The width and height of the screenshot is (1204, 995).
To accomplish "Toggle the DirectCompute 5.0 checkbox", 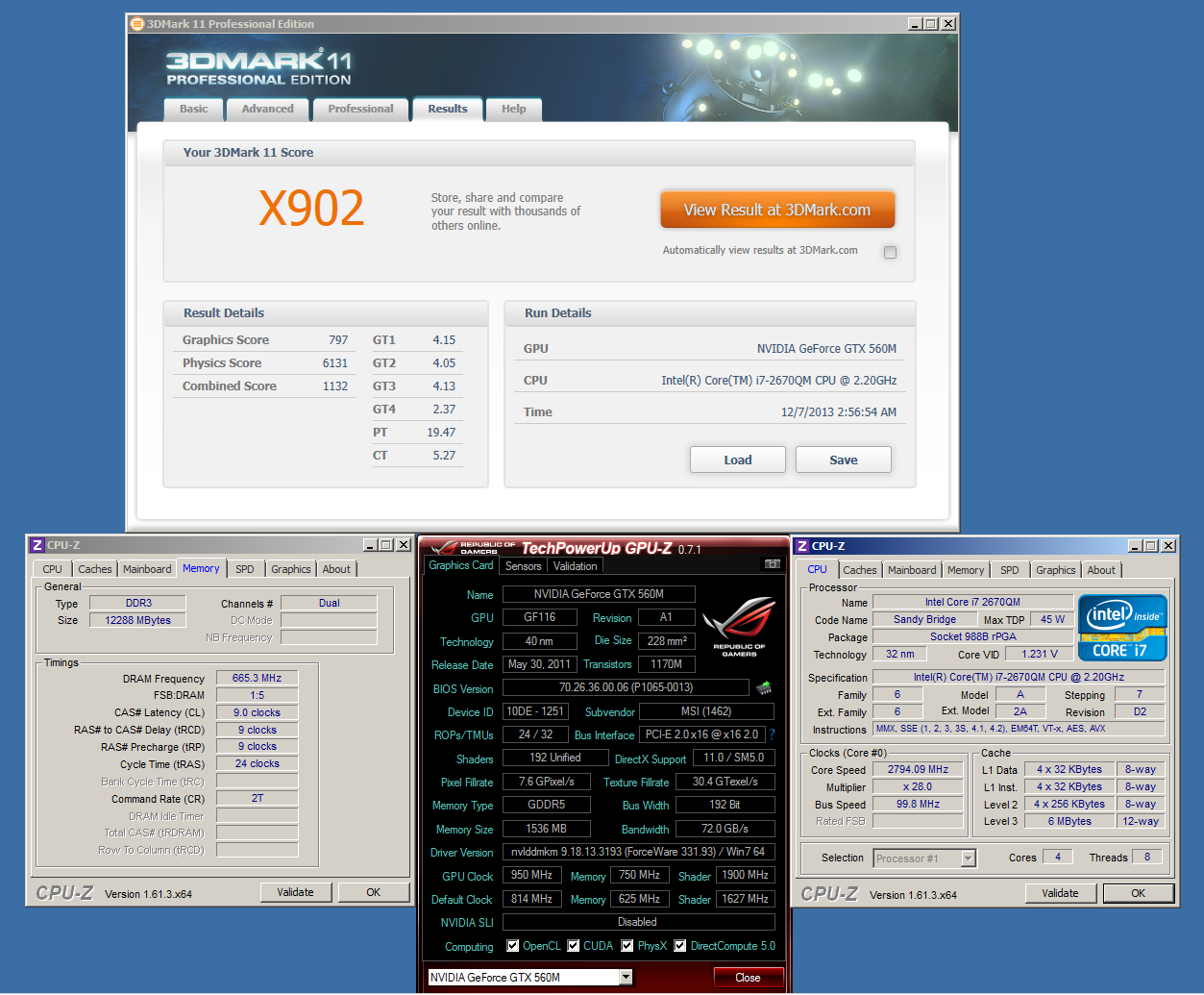I will point(680,946).
